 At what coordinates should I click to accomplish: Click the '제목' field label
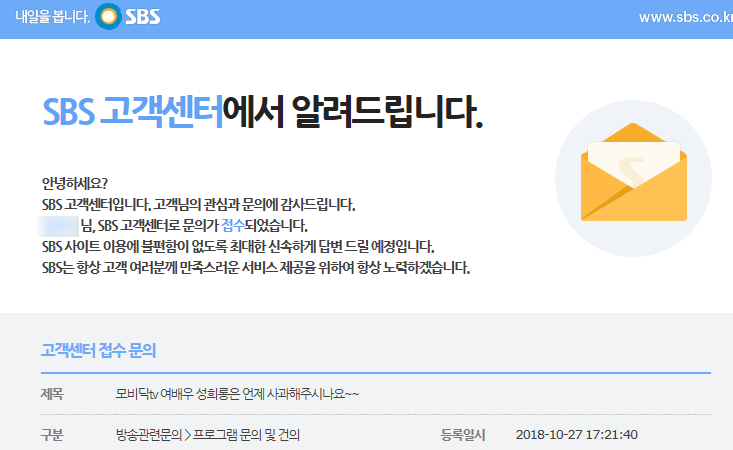click(52, 394)
